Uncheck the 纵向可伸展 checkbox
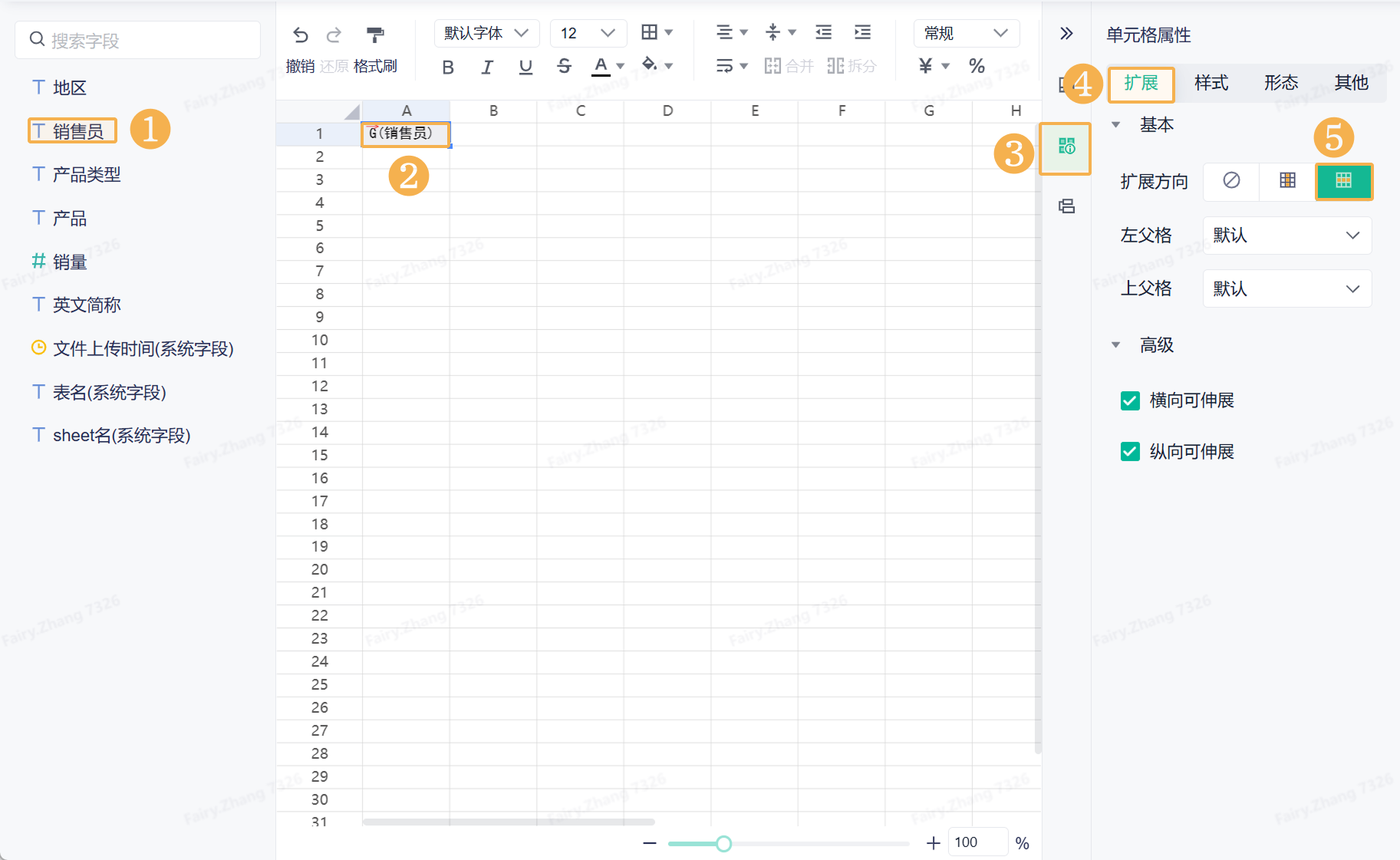The width and height of the screenshot is (1400, 860). (1130, 452)
